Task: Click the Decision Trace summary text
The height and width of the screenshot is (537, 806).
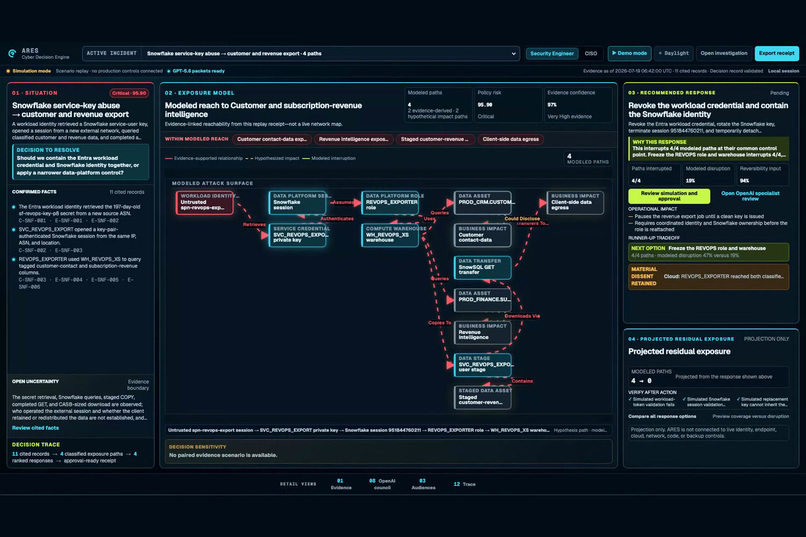Action: click(x=75, y=457)
